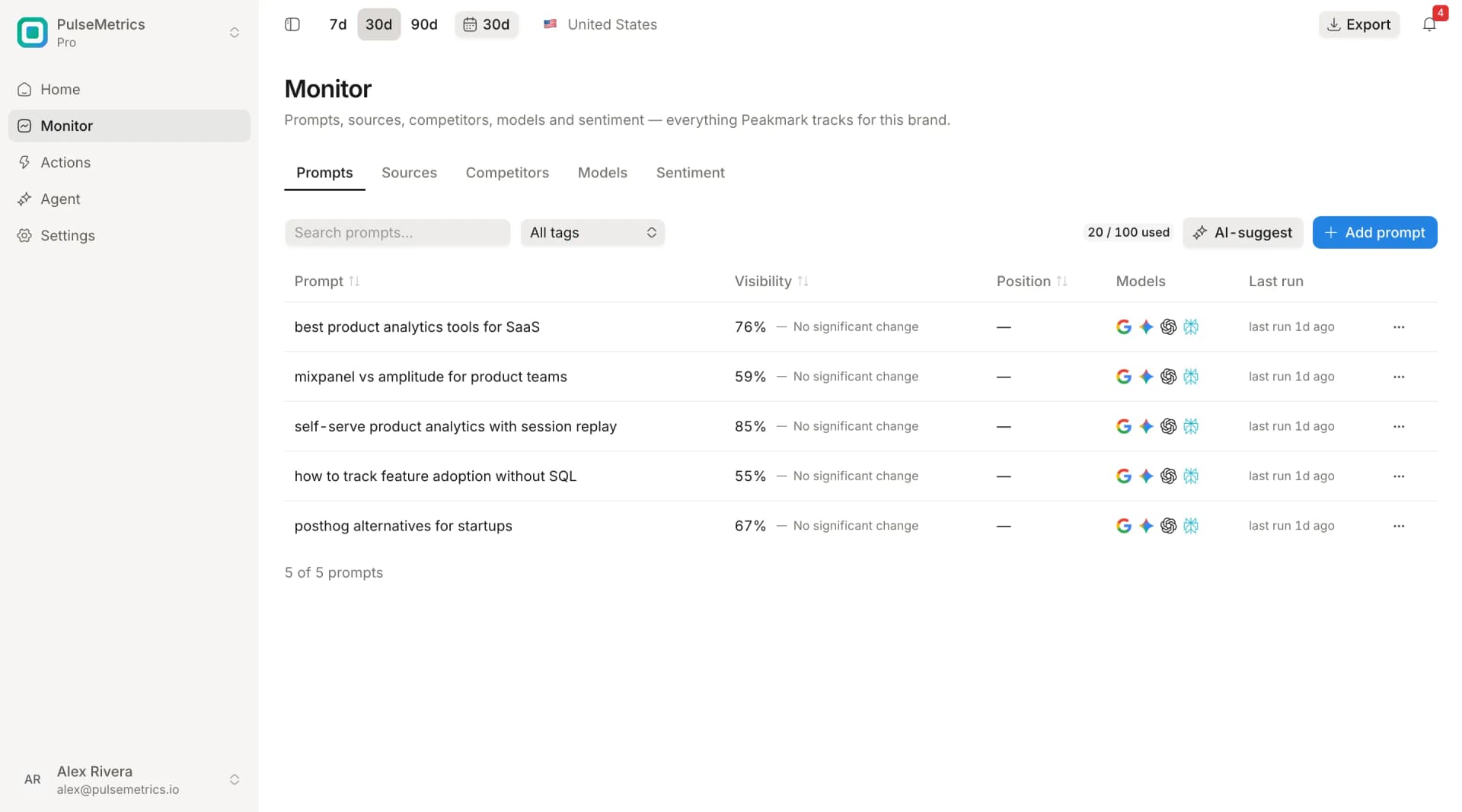Sort table by Prompt column
Viewport: 1462px width, 812px height.
[327, 282]
